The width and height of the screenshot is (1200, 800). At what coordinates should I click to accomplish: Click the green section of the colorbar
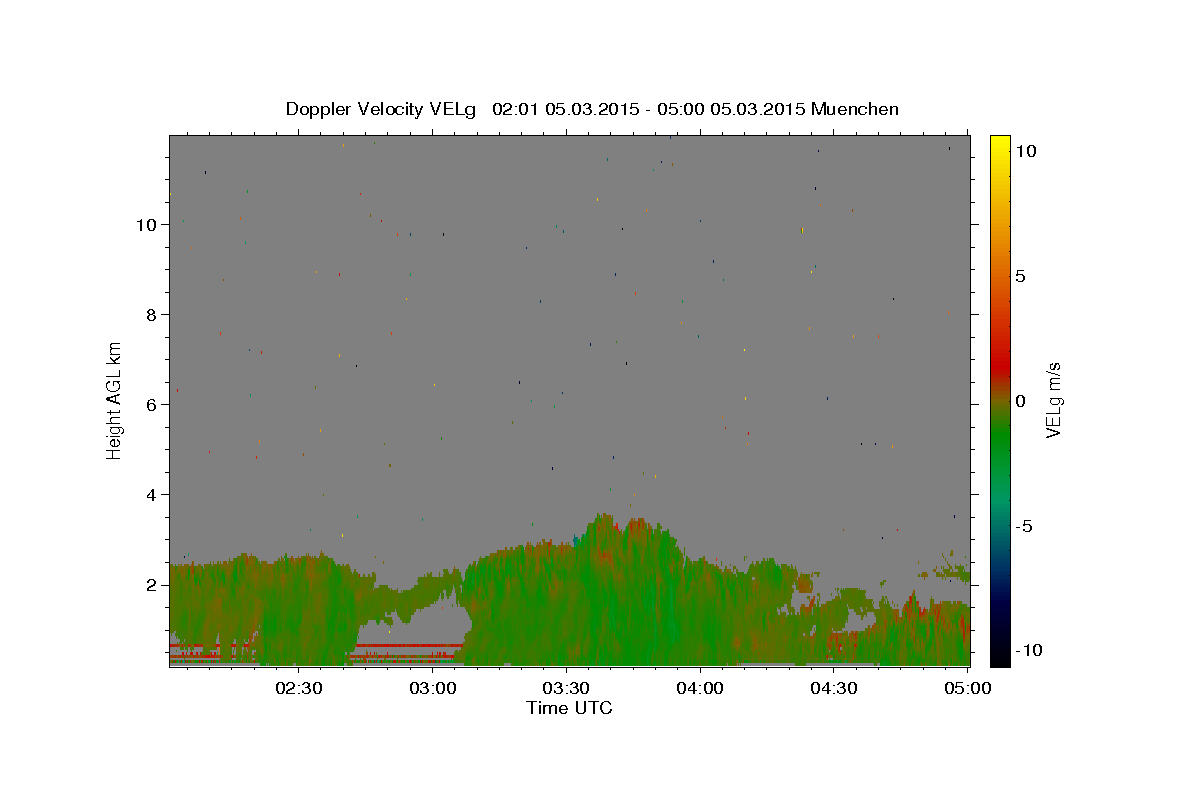point(999,440)
